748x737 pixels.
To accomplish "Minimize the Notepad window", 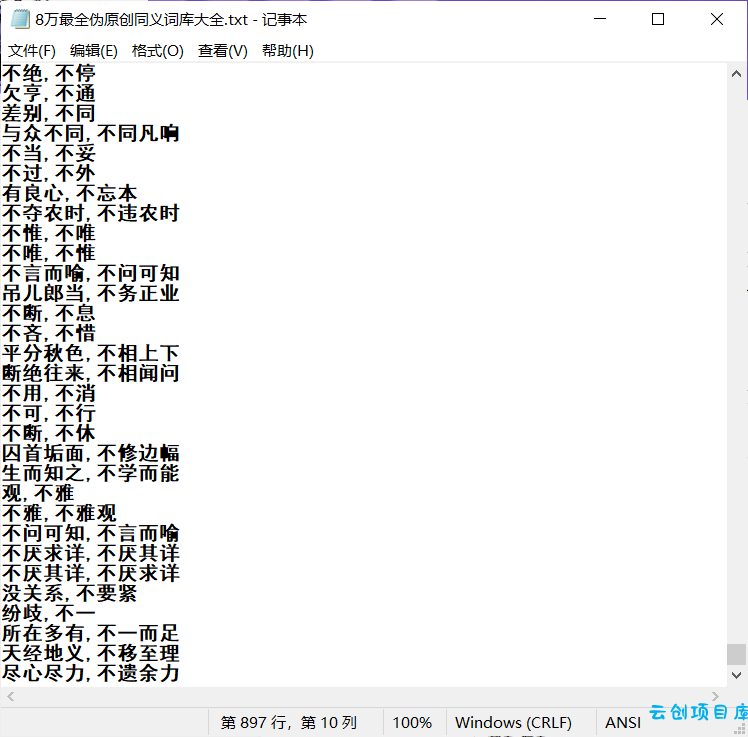I will pyautogui.click(x=600, y=19).
